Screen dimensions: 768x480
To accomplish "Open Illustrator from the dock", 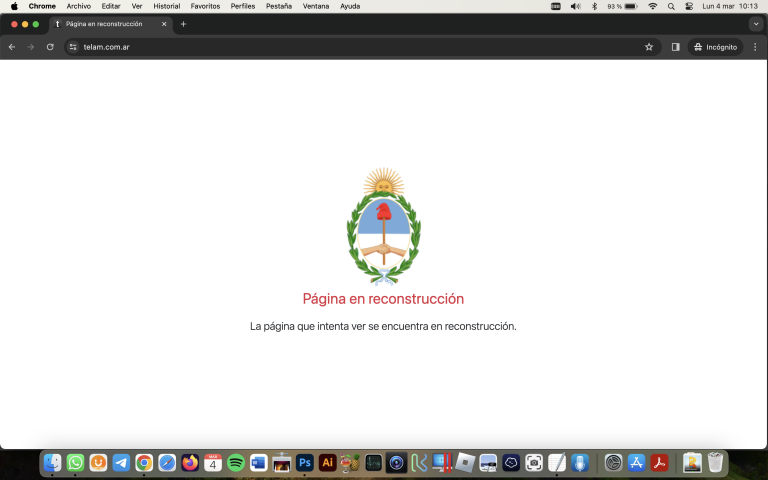I will (328, 462).
